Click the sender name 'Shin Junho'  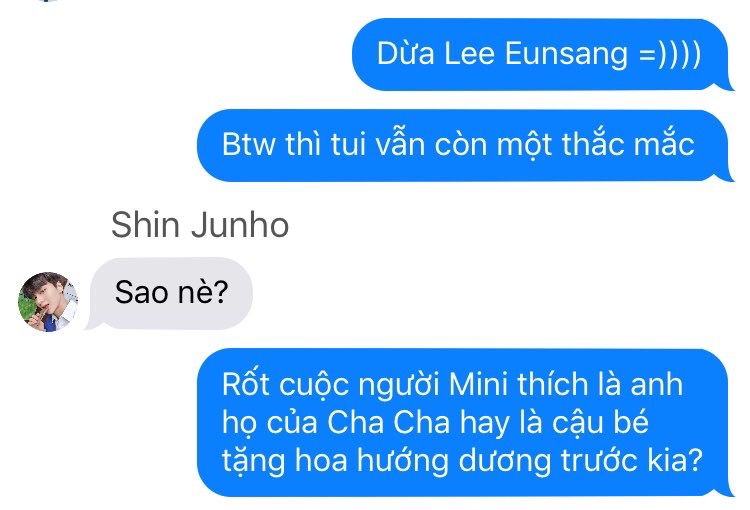pyautogui.click(x=200, y=224)
